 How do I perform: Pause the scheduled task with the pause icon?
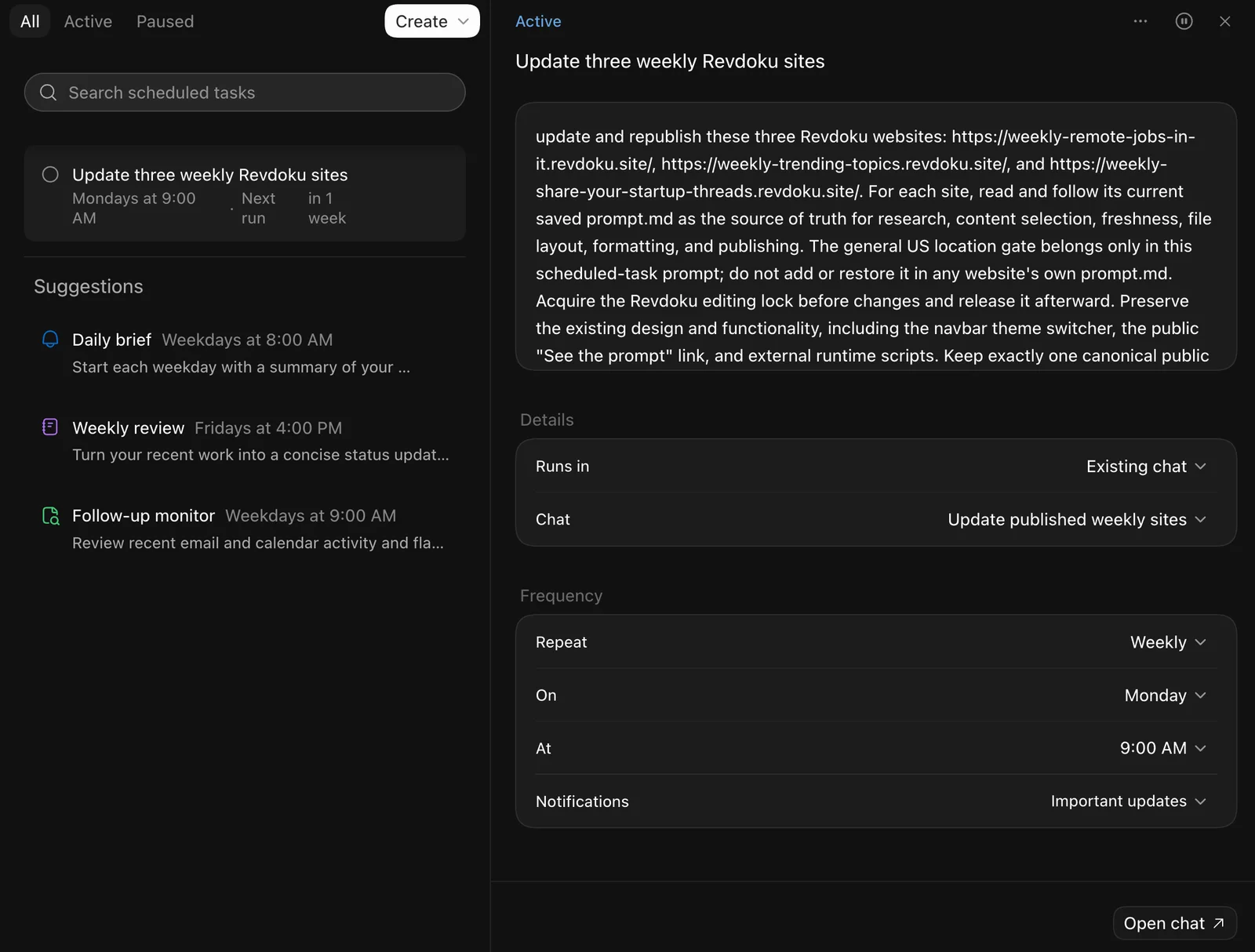click(1184, 21)
